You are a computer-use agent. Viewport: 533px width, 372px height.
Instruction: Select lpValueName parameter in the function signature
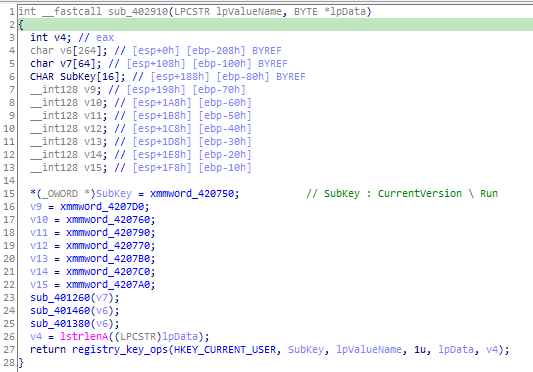pyautogui.click(x=249, y=12)
